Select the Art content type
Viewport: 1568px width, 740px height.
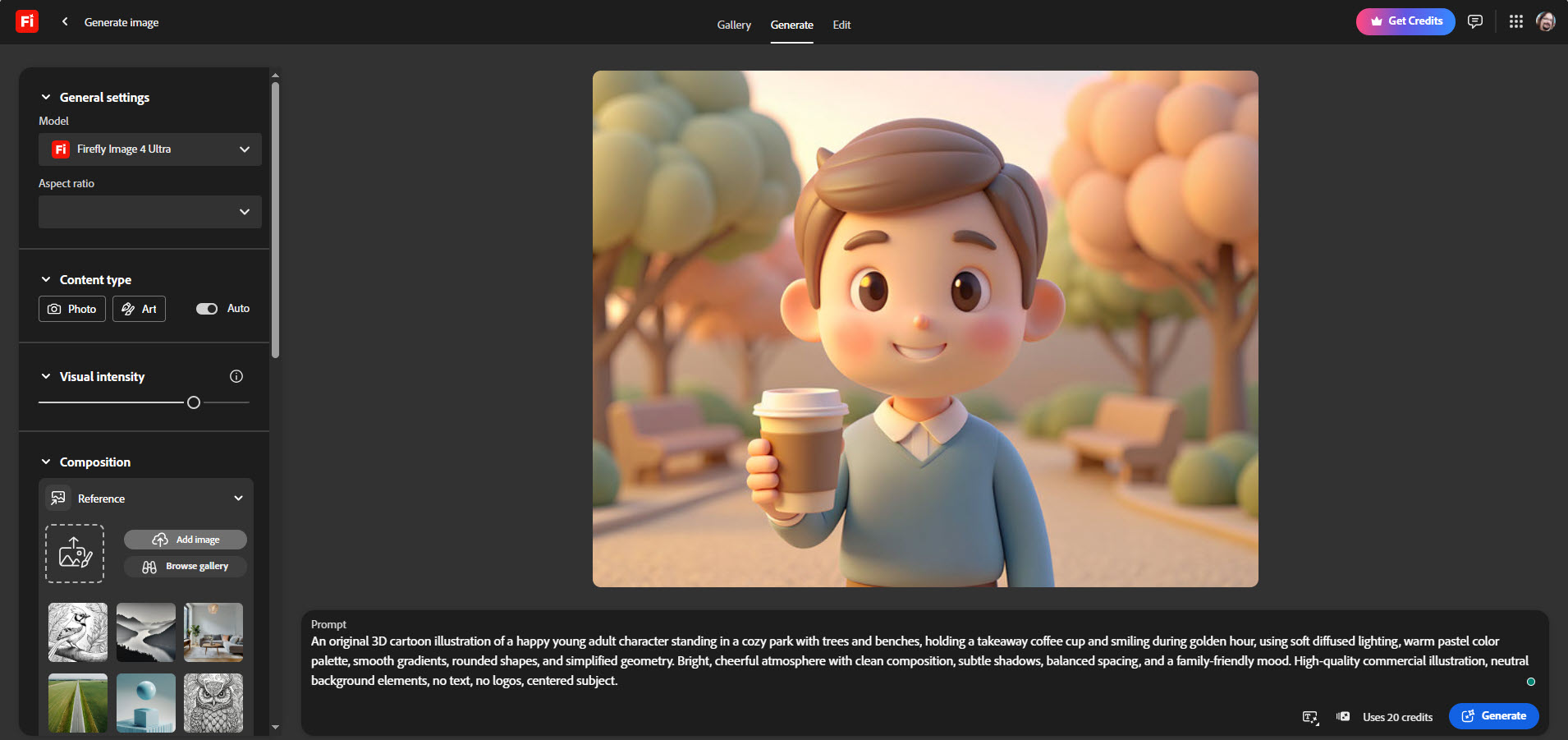(139, 309)
